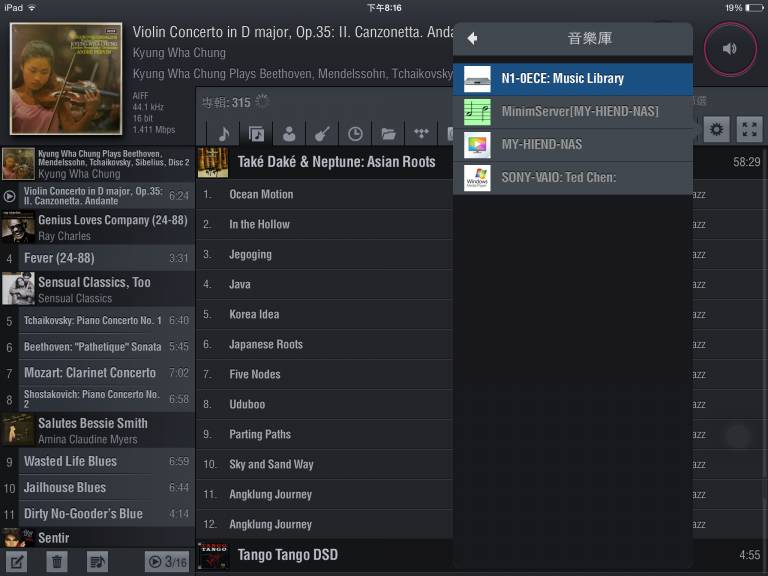This screenshot has height=576, width=768.
Task: Play track 5 Korea Idea
Action: tap(324, 314)
